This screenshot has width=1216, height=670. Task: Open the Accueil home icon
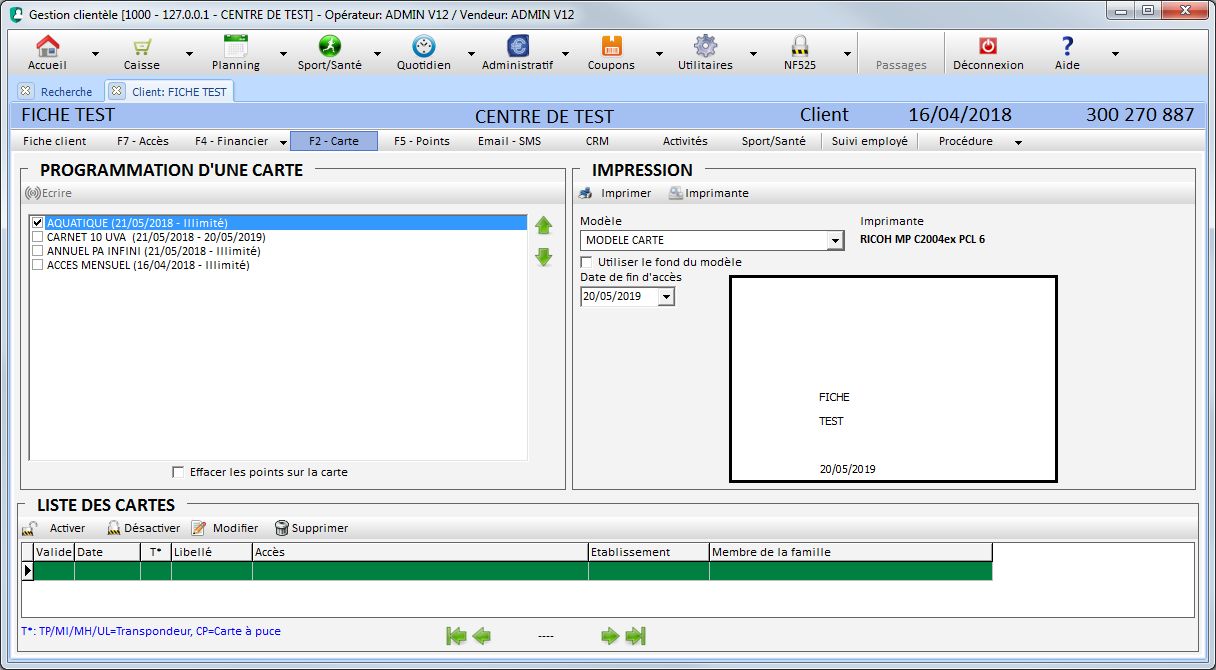point(47,47)
